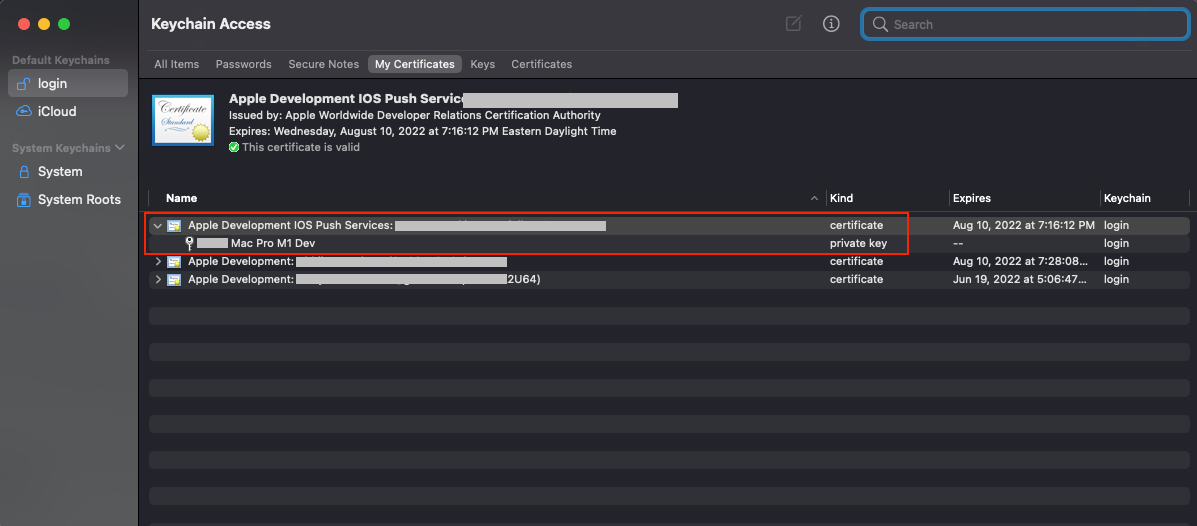1197x526 pixels.
Task: Click the 'Aug 10, 2022 at 7:28:08' expiry cell
Action: click(x=1019, y=262)
